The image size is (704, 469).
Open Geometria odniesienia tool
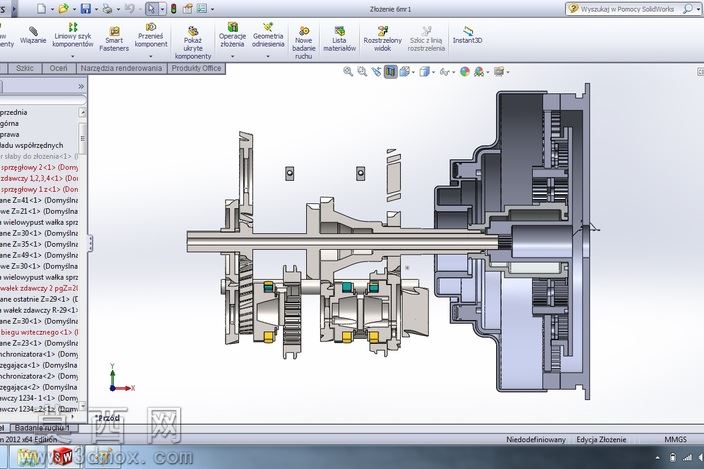pyautogui.click(x=268, y=35)
